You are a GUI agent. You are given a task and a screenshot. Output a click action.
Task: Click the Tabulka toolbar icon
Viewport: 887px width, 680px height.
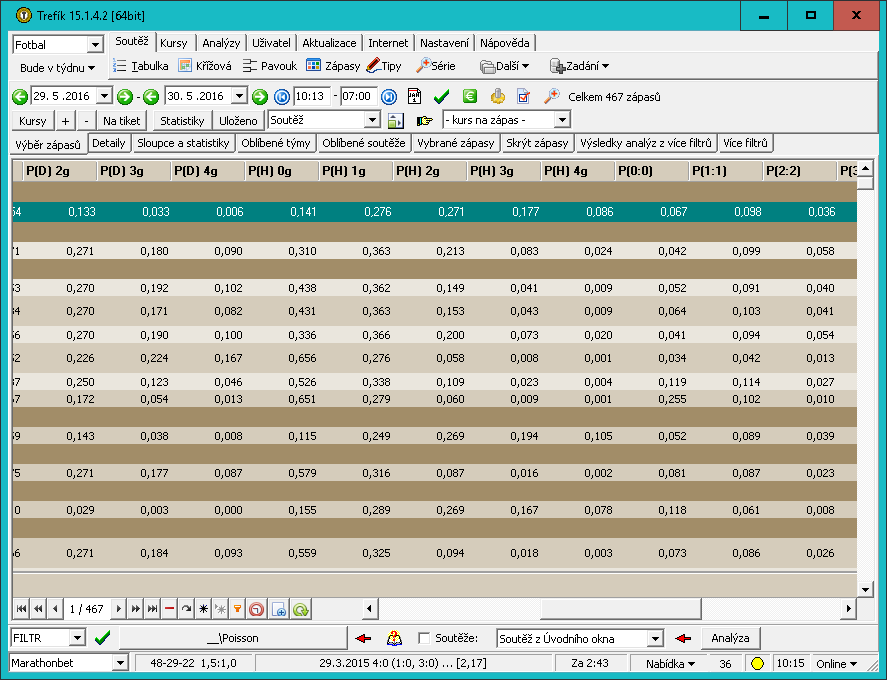(x=120, y=66)
